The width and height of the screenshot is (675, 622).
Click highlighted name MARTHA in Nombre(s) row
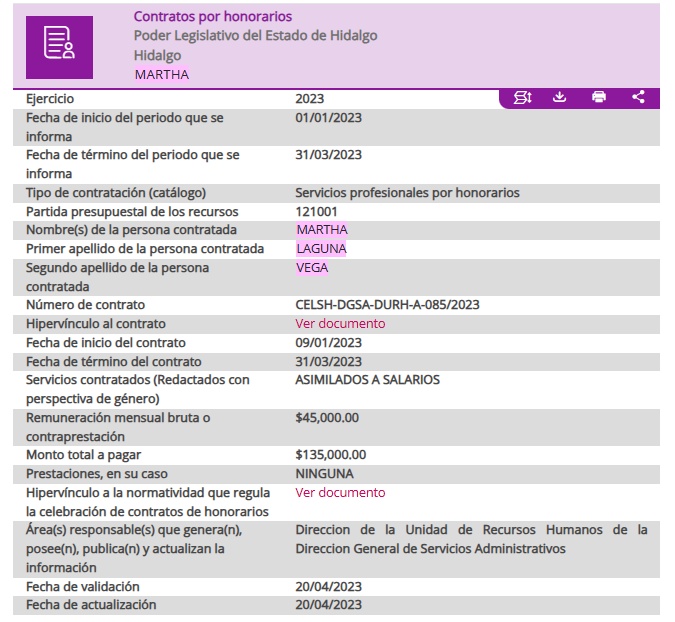(322, 230)
